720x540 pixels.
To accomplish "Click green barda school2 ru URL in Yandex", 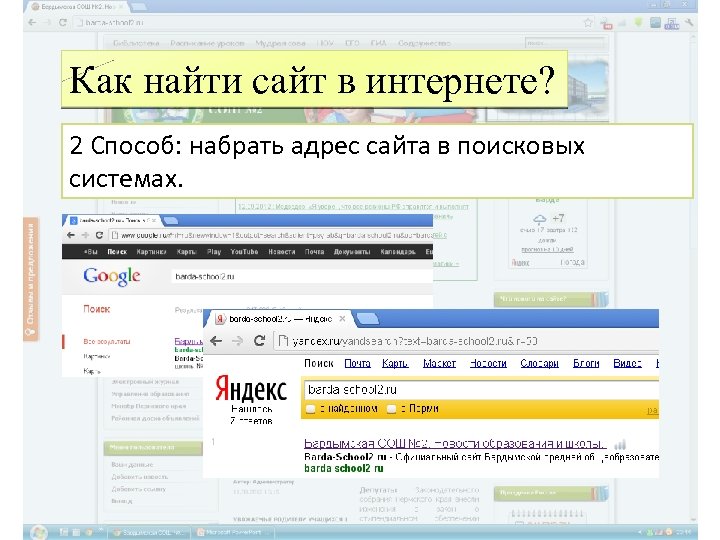I will pyautogui.click(x=343, y=468).
